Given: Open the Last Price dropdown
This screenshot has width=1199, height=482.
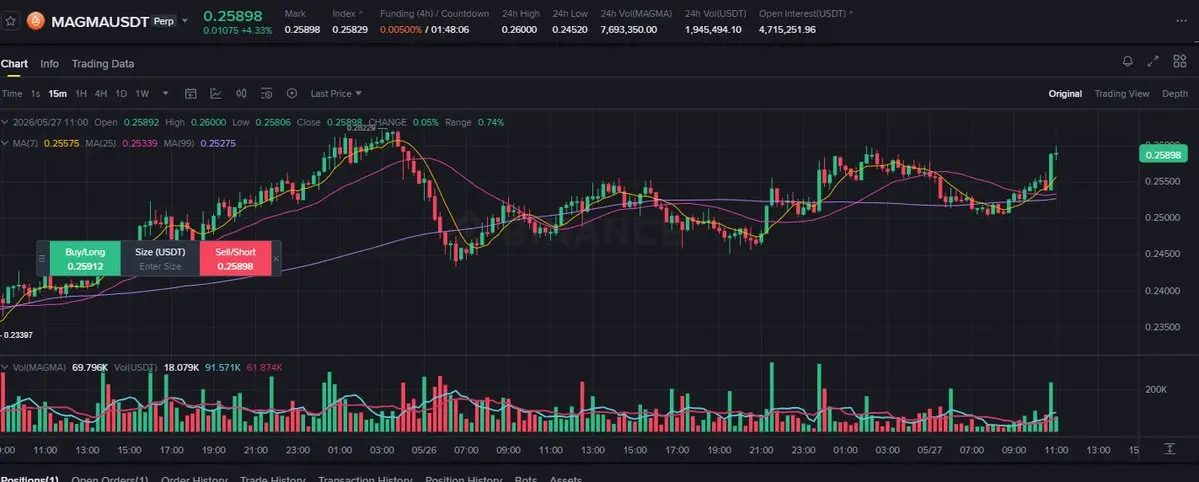Looking at the screenshot, I should coord(336,93).
